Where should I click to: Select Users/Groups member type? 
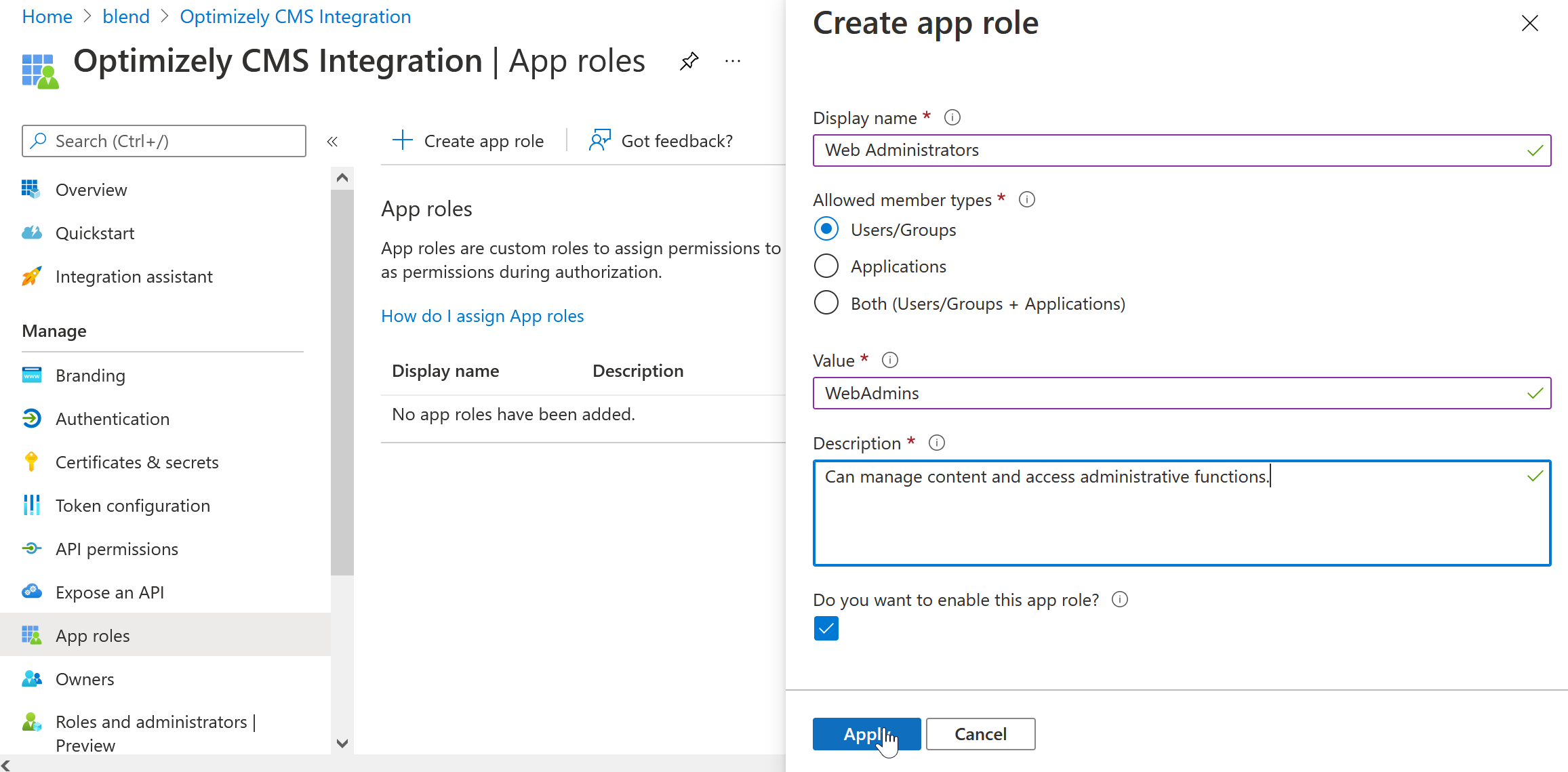pyautogui.click(x=826, y=229)
